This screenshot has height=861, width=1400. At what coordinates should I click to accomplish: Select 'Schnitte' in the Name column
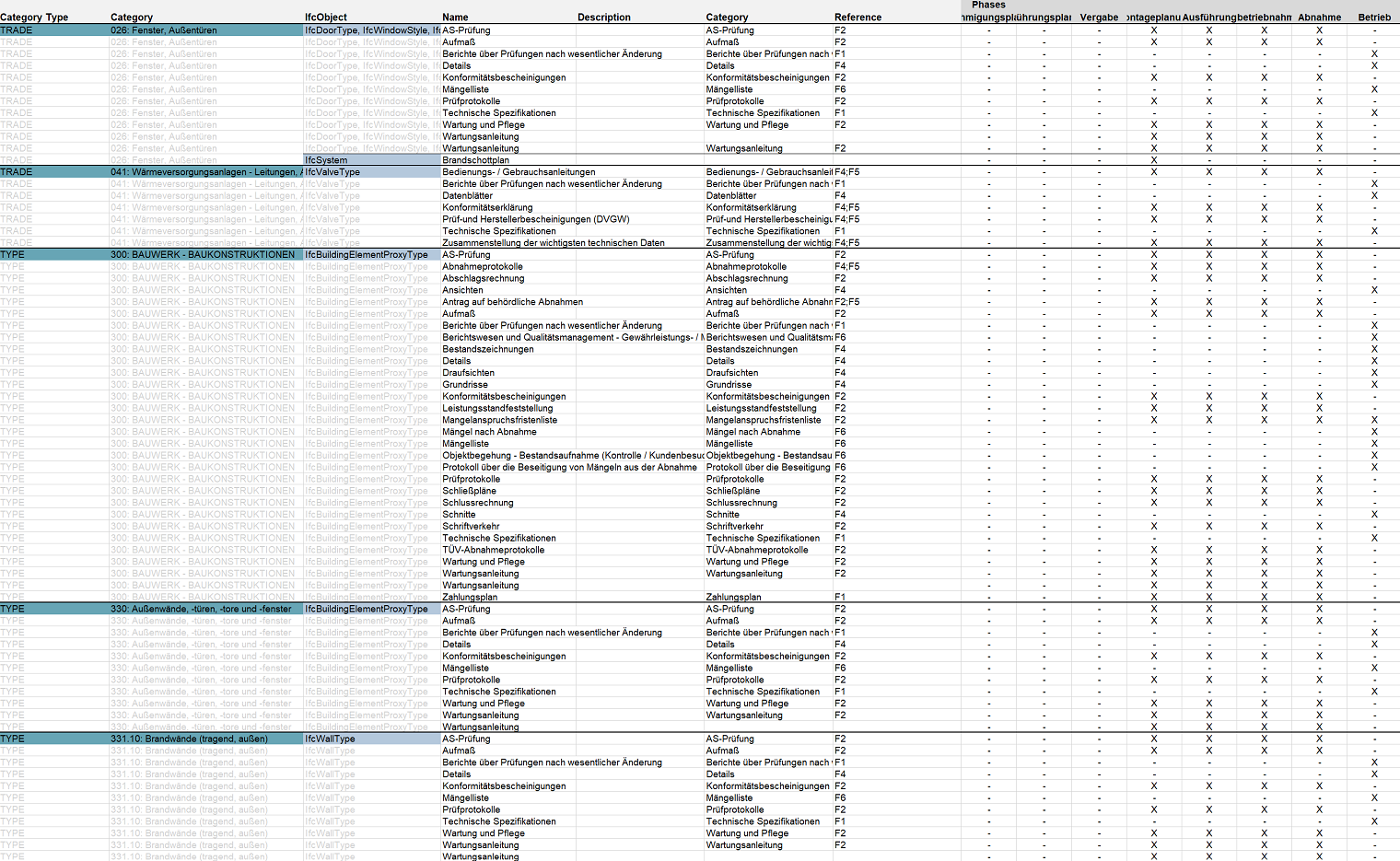[x=459, y=515]
